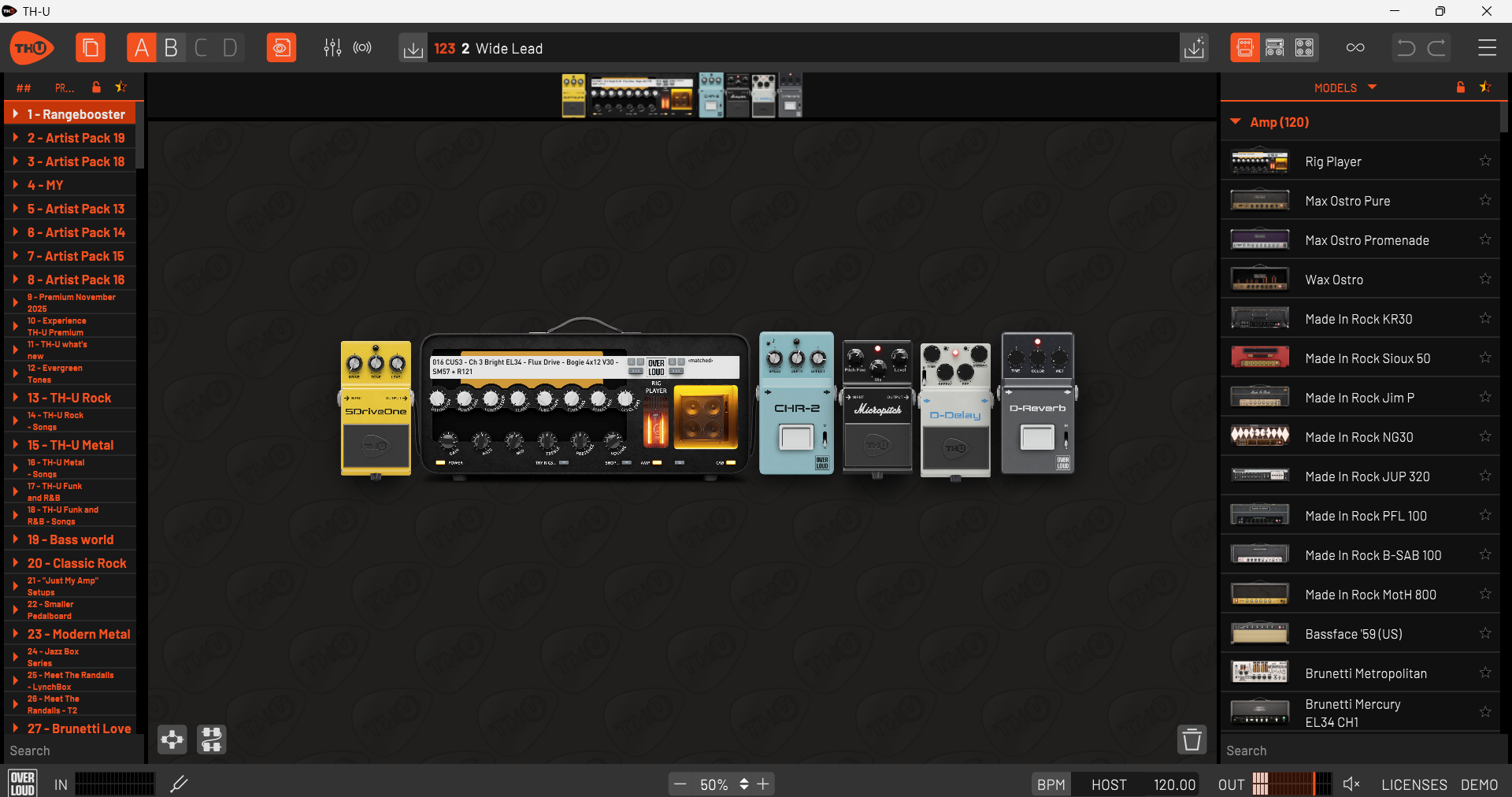Screen dimensions: 1512x797
Task: Click the input level meter
Action: pos(115,784)
